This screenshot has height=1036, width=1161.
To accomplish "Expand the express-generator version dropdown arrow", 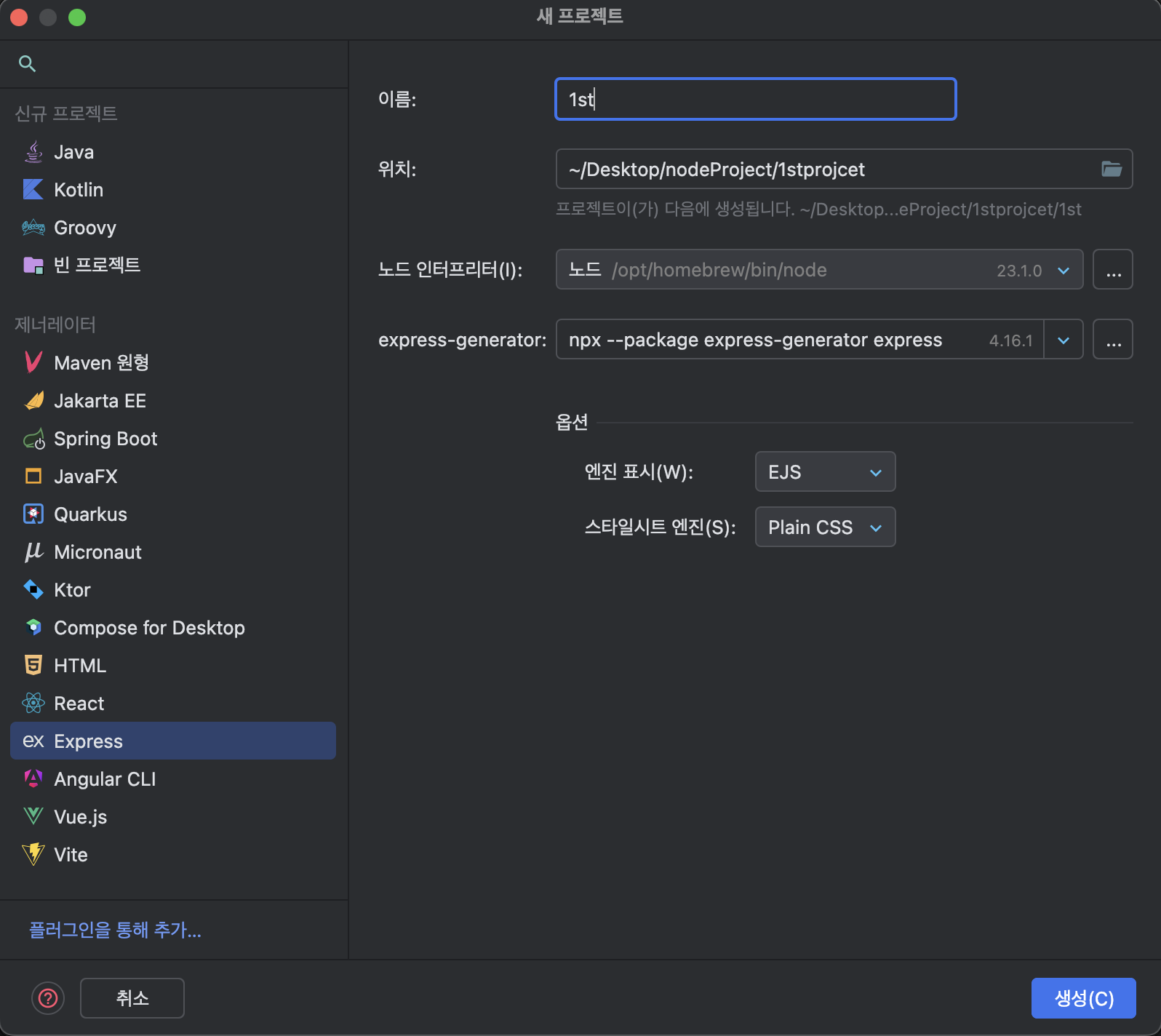I will coord(1064,340).
